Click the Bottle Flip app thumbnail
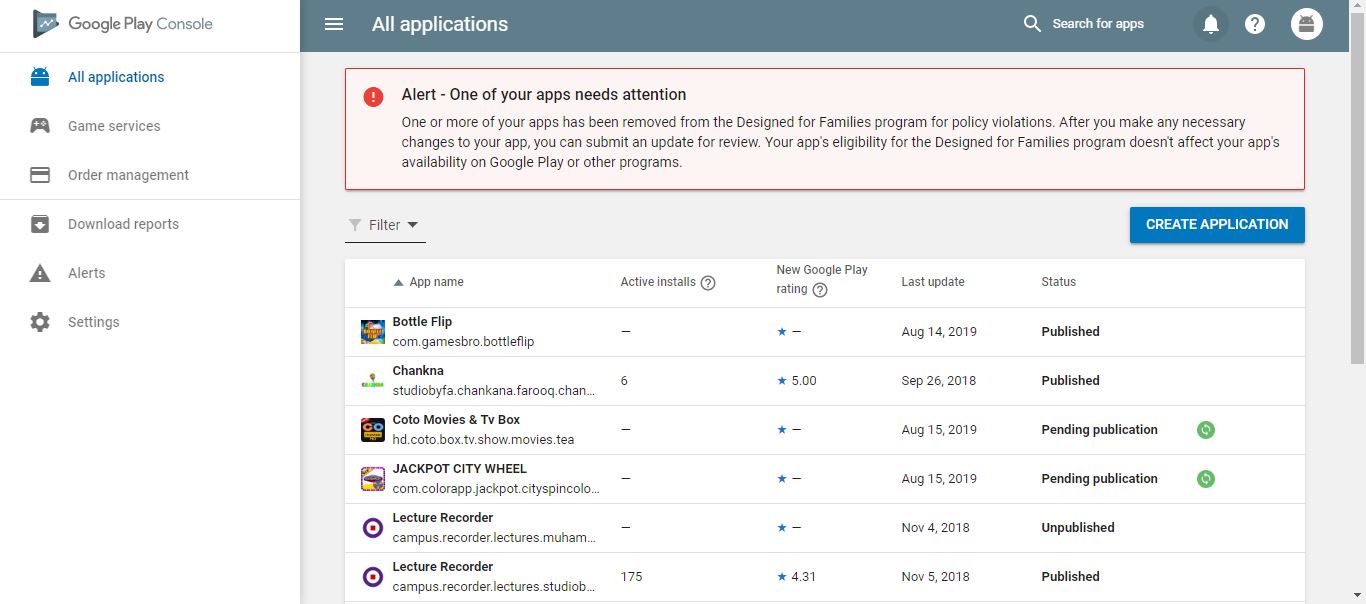Viewport: 1366px width, 604px height. [371, 330]
